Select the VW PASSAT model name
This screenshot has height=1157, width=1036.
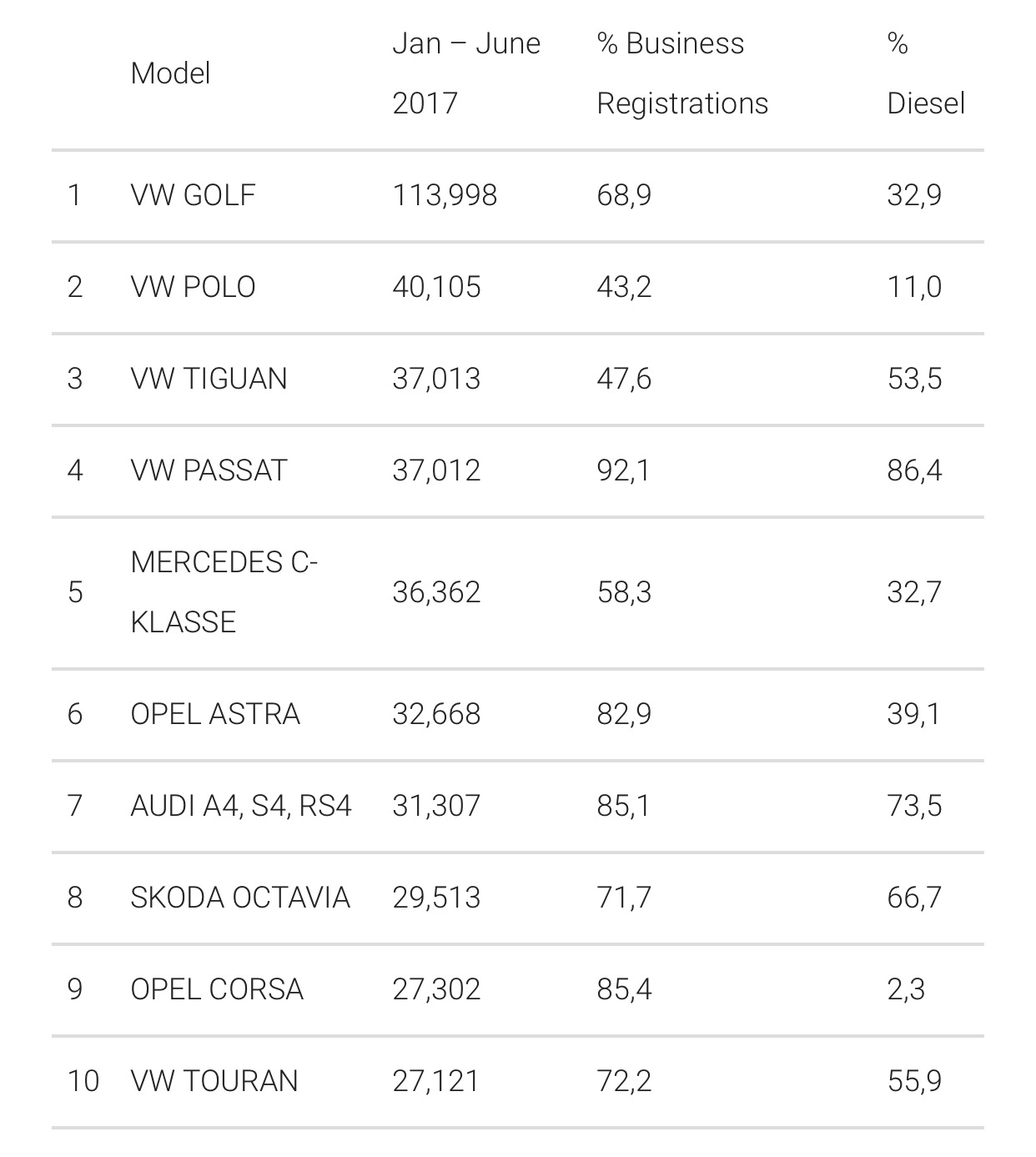click(x=209, y=470)
